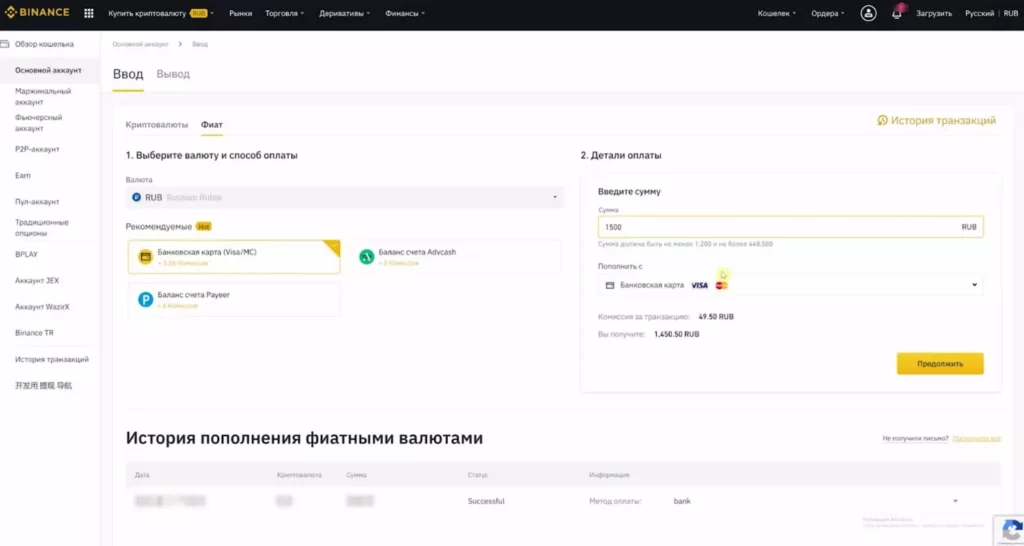Click the Продолжить button
The height and width of the screenshot is (546, 1024).
[940, 364]
